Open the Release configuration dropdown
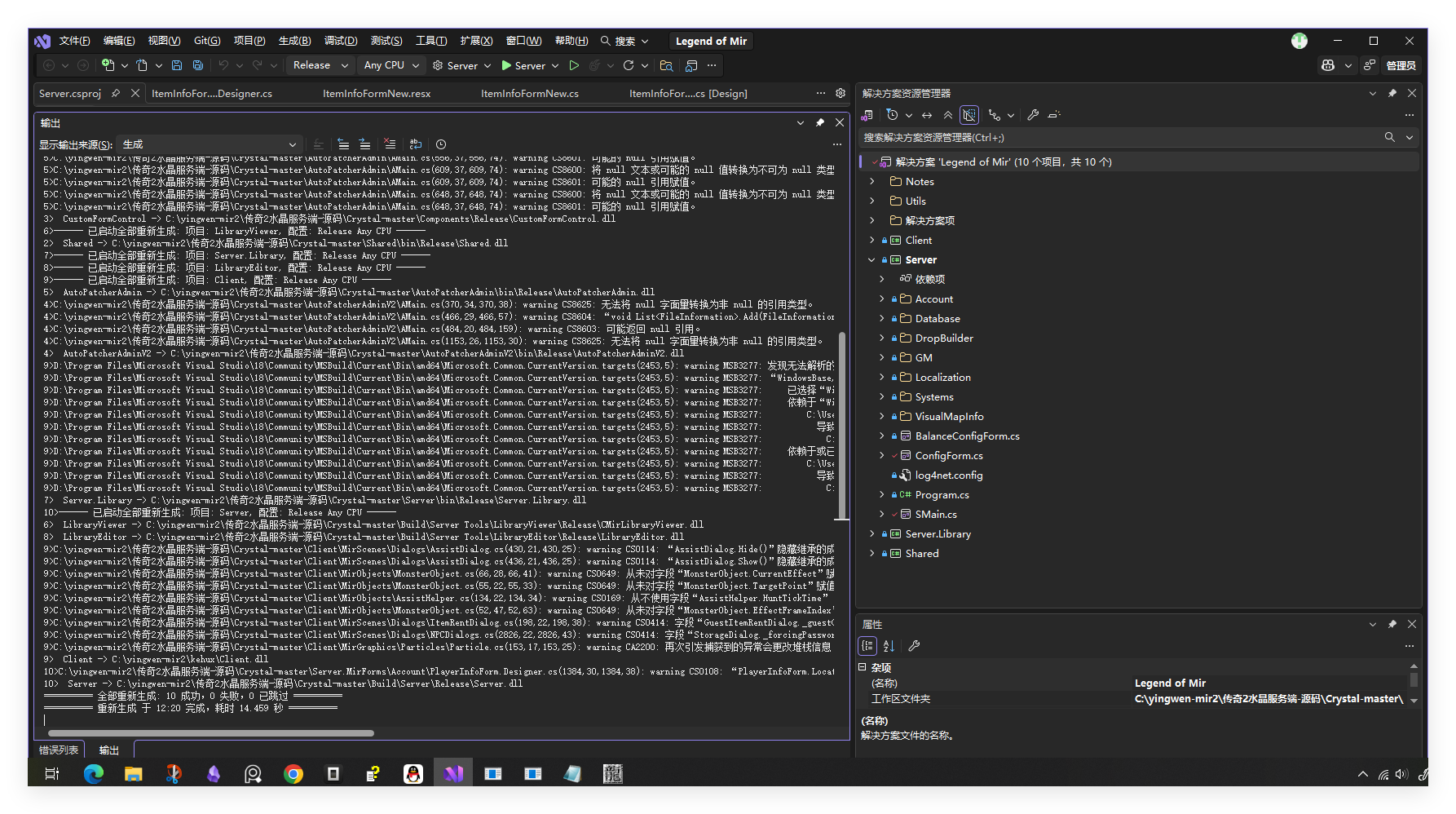The width and height of the screenshot is (1456, 814). coord(320,65)
